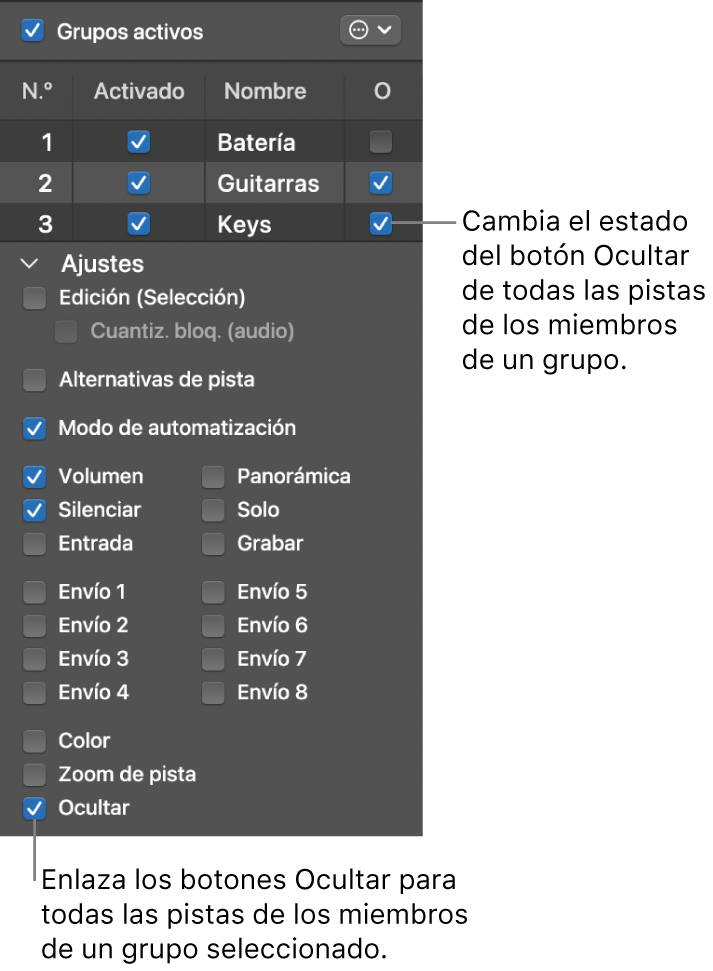This screenshot has width=713, height=971.
Task: Uncheck Activado for the Batería group
Action: (137, 142)
